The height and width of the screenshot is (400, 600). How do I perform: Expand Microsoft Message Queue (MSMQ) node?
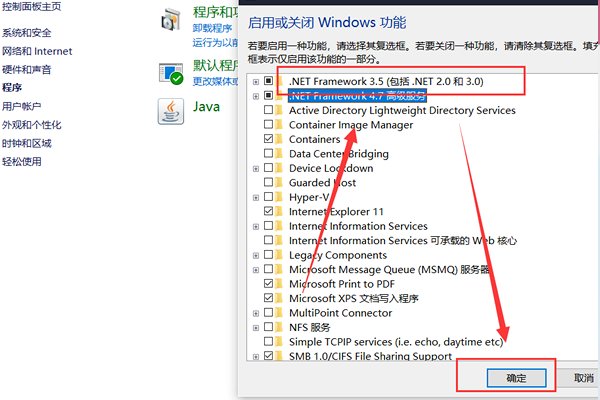[256, 270]
